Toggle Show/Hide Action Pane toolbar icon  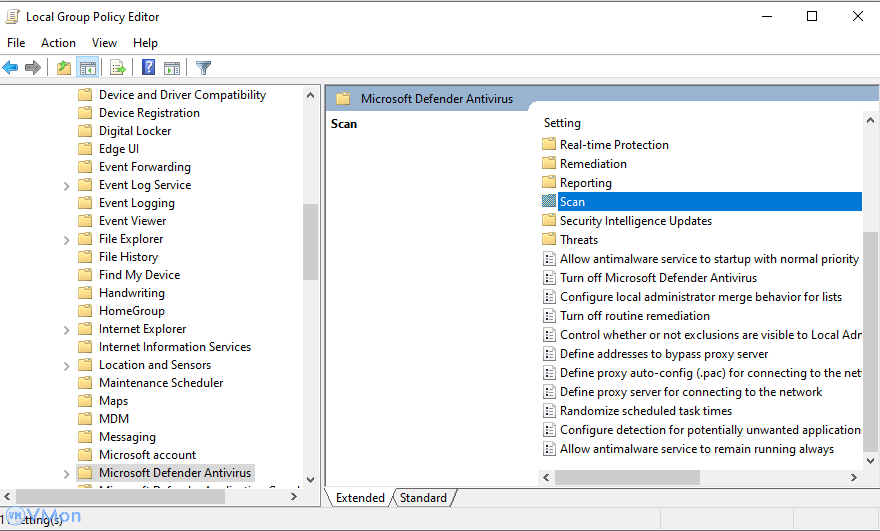point(172,68)
